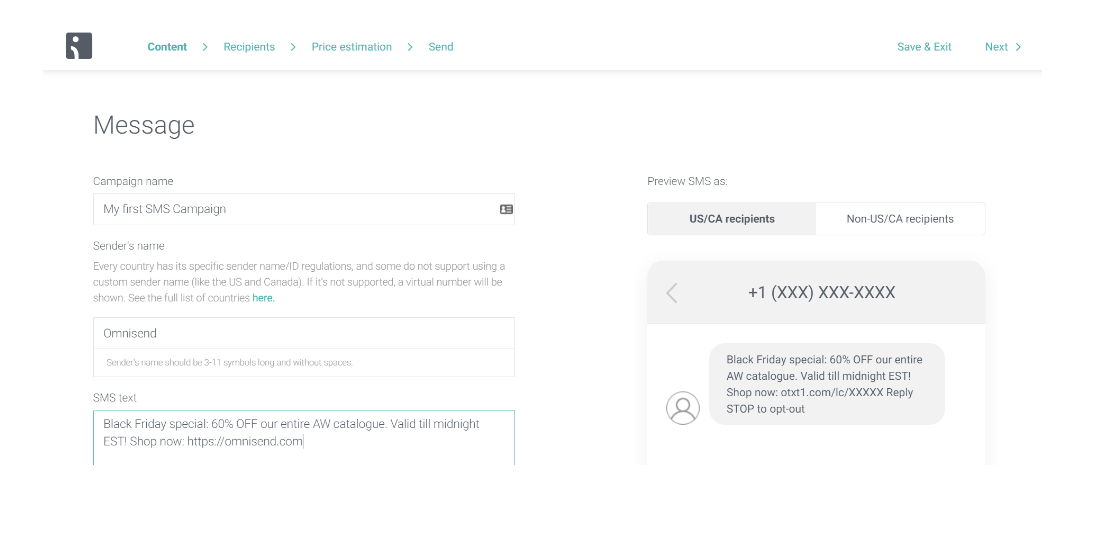Click the back arrow in SMS preview header

(671, 292)
